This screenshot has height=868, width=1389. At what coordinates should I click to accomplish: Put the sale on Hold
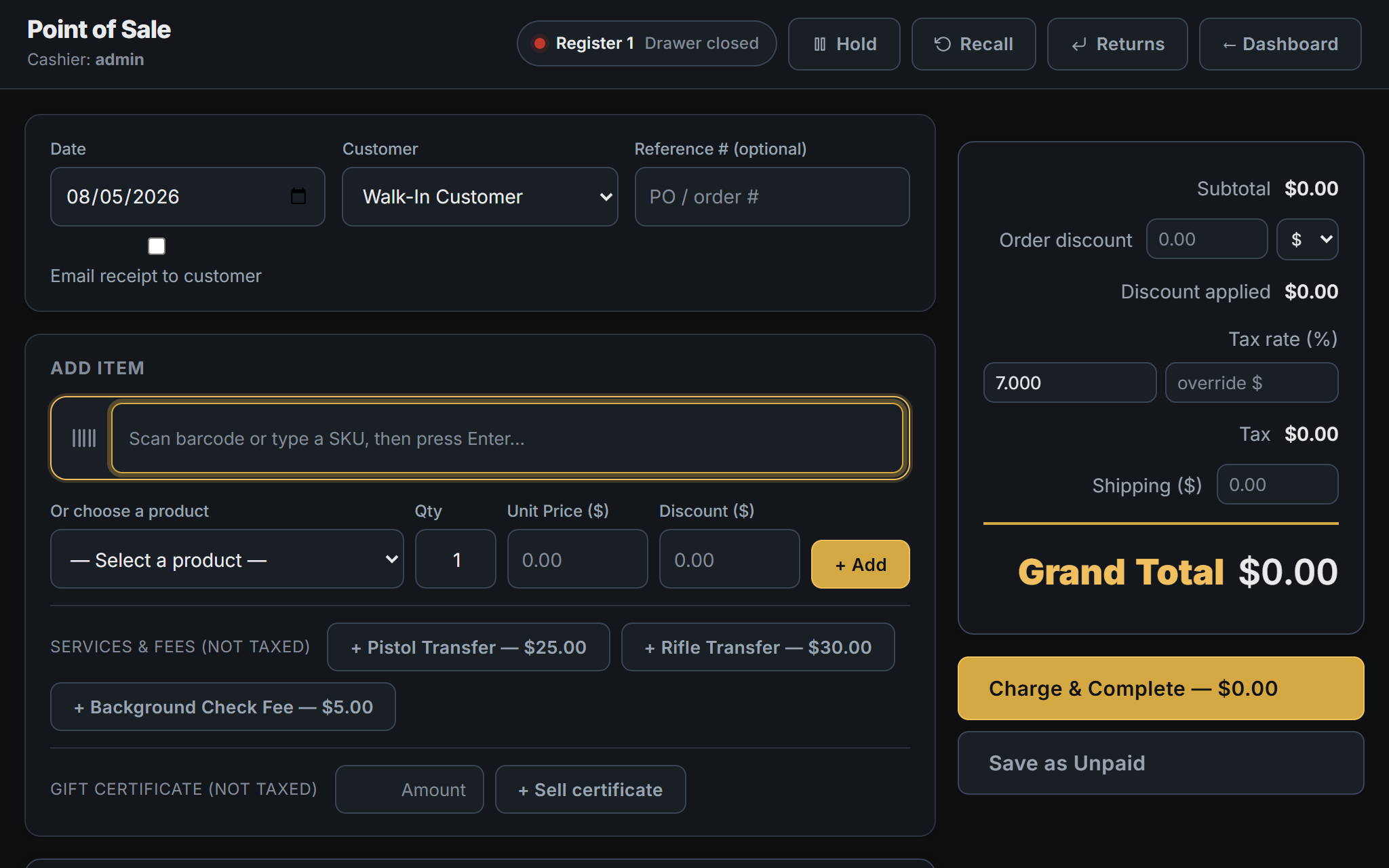coord(844,44)
